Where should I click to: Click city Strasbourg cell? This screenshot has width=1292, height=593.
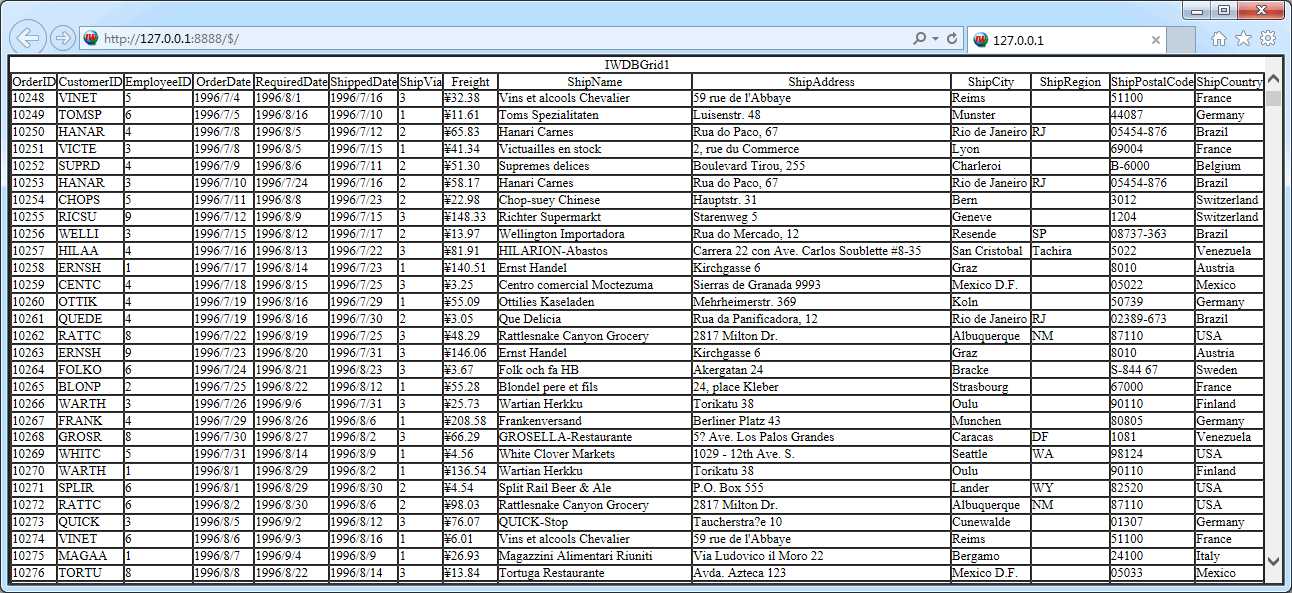pyautogui.click(x=990, y=387)
